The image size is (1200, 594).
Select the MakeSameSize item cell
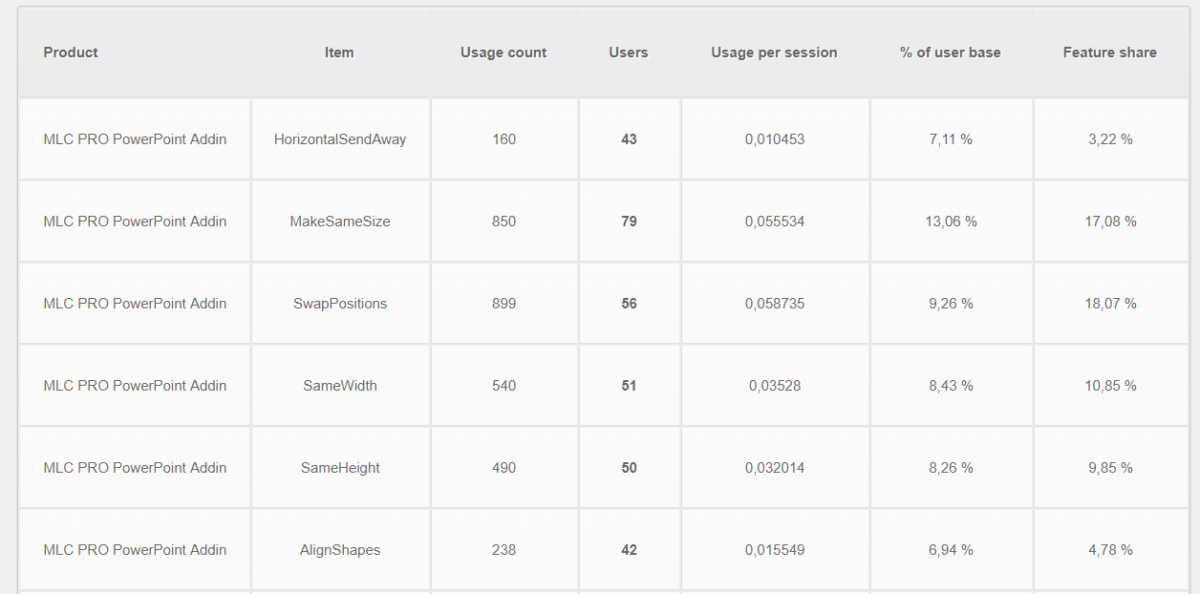click(x=340, y=221)
